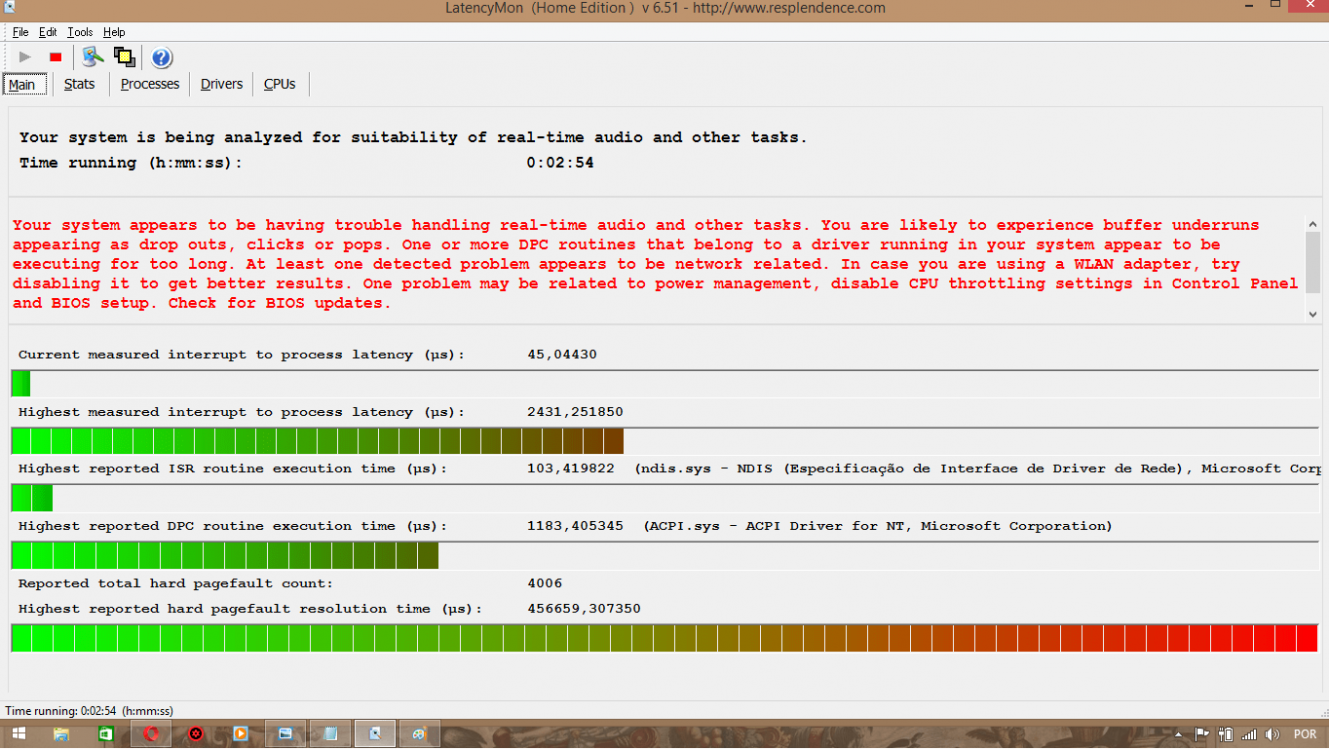Click the current interrupt to process latency bar

click(x=664, y=383)
